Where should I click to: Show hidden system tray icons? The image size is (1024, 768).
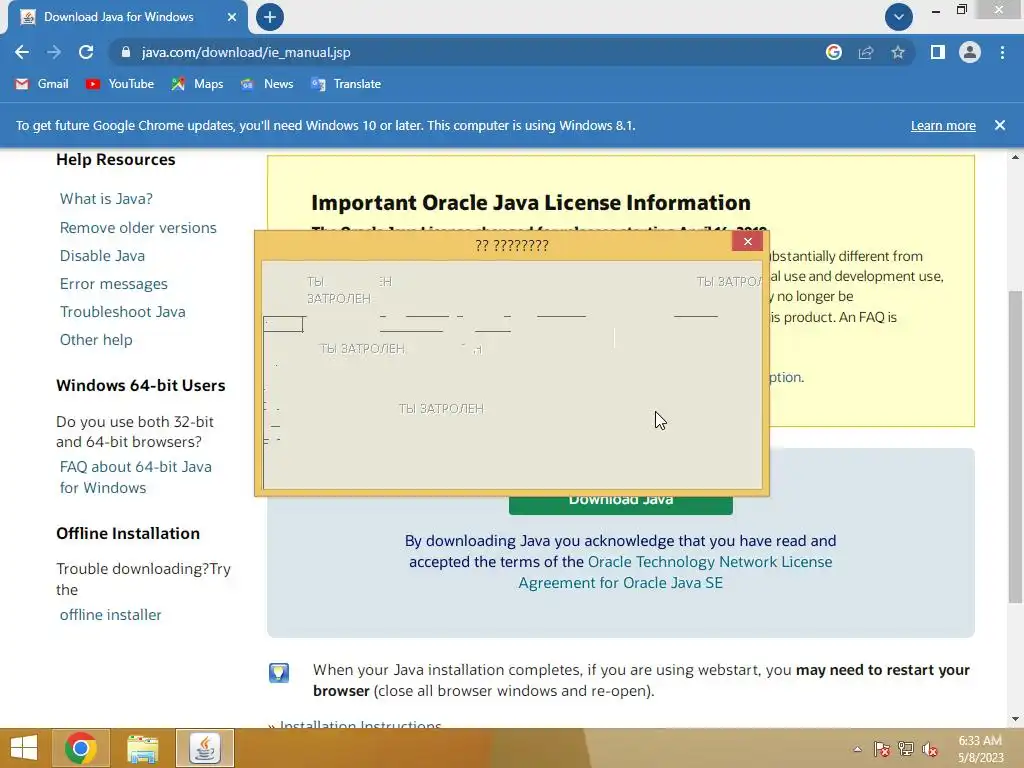857,749
